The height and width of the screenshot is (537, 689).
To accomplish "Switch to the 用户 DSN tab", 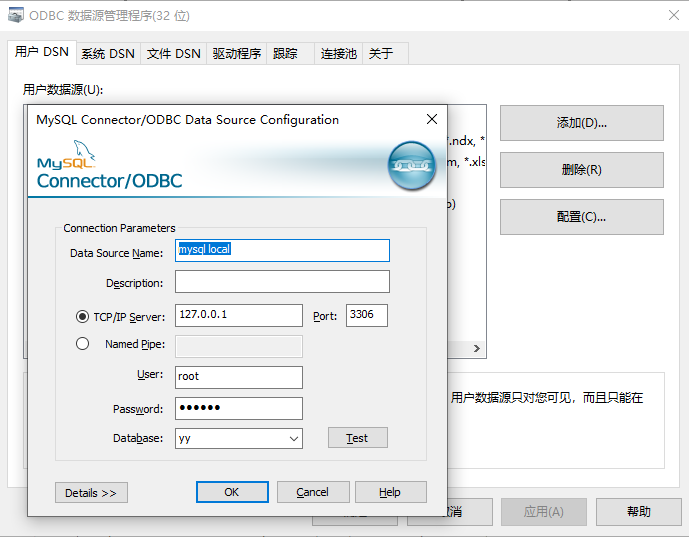I will [42, 52].
